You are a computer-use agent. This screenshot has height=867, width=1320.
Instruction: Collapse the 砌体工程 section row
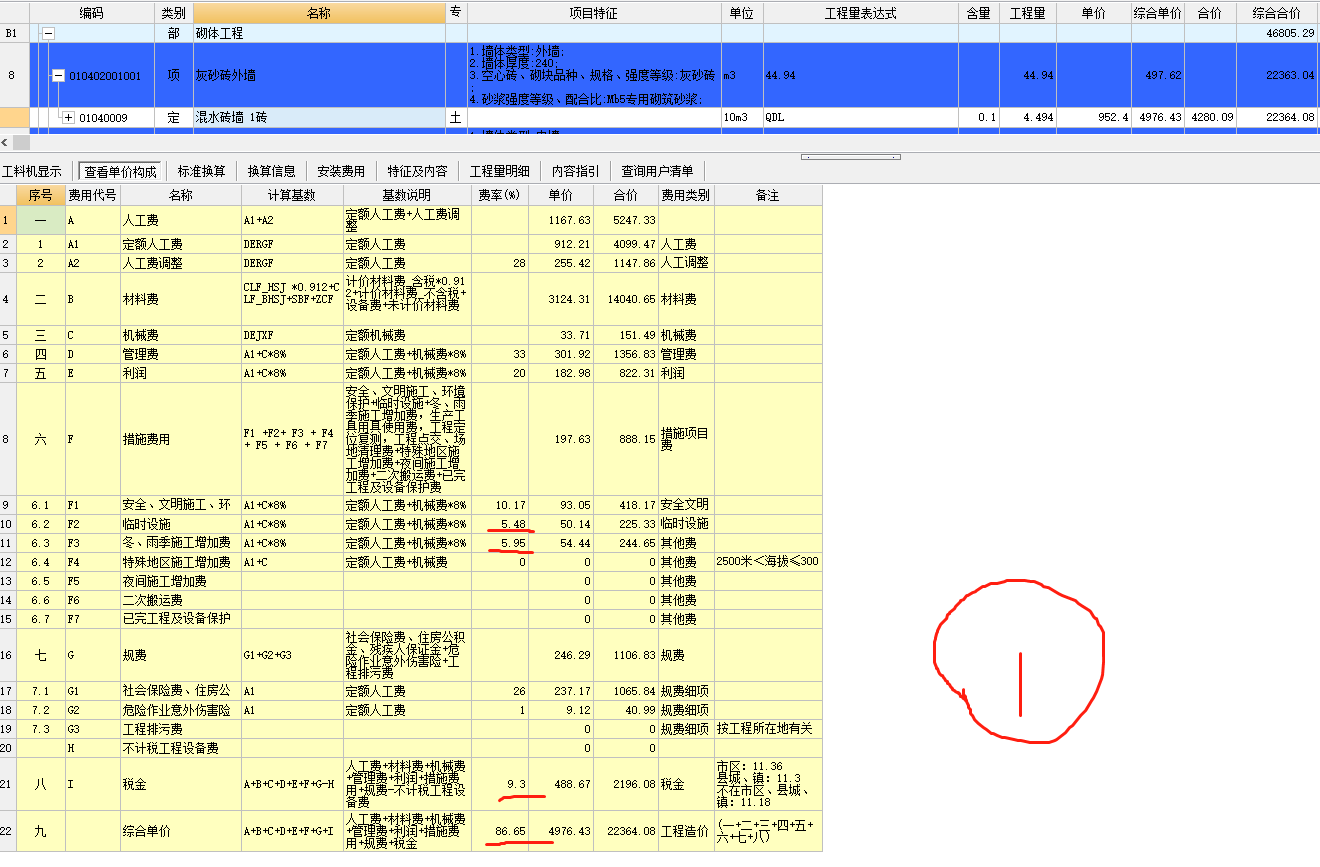[48, 33]
